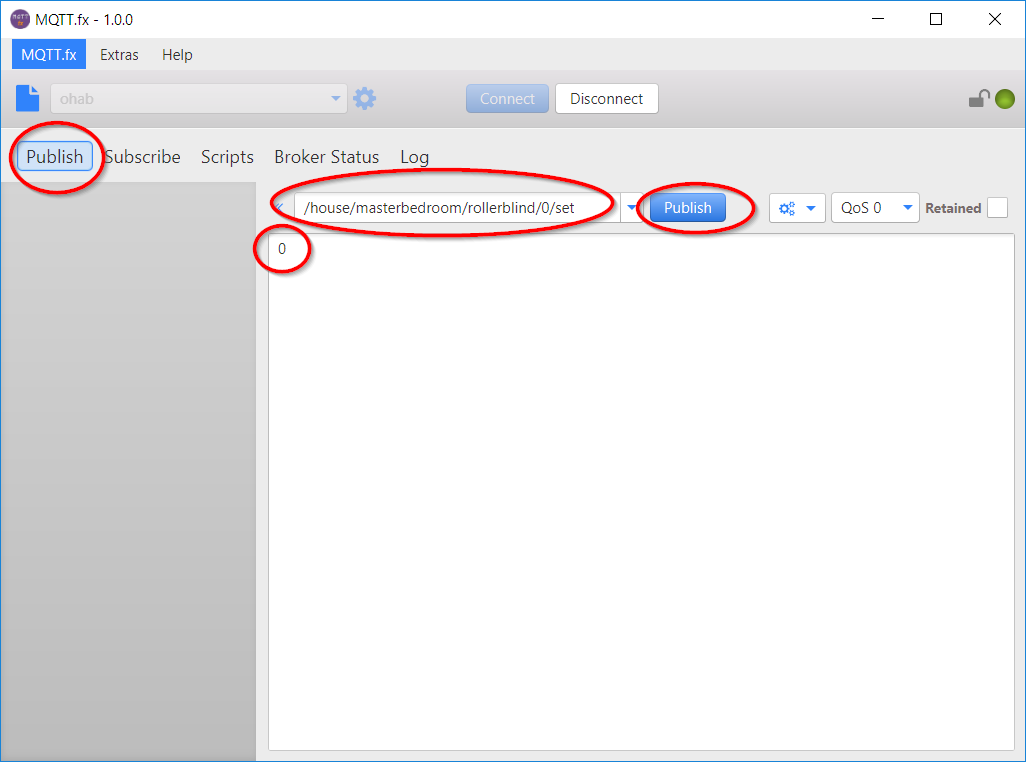Toggle the Retained checkbox
The image size is (1026, 762).
coord(997,208)
